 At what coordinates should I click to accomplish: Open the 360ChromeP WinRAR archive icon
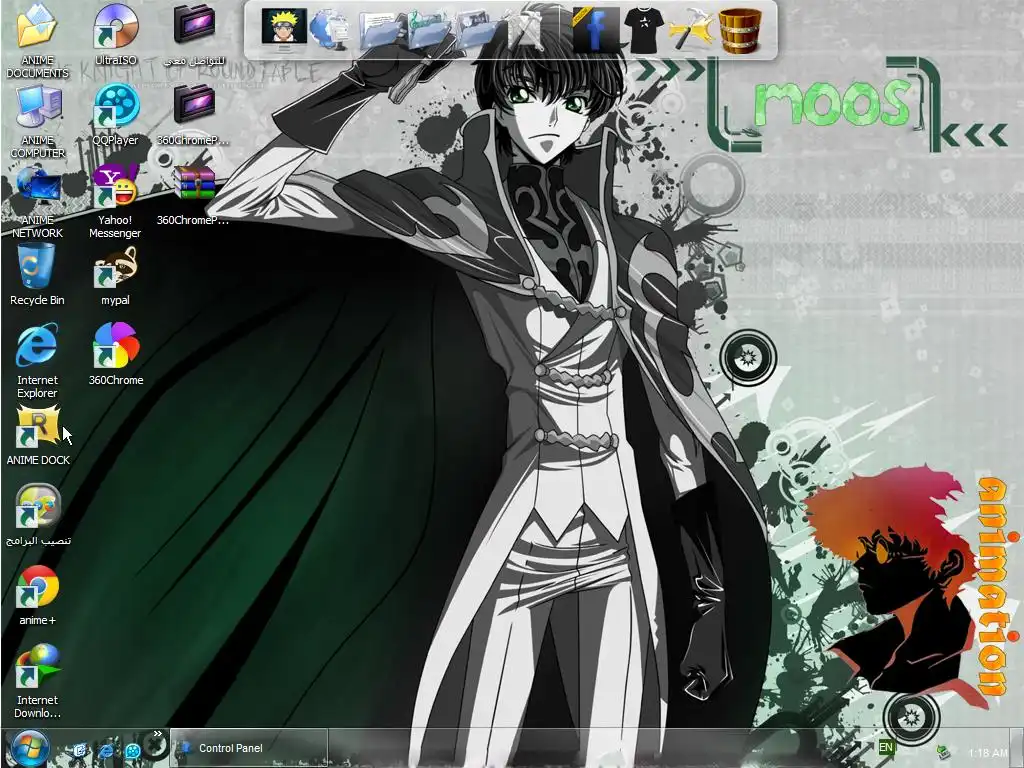(x=194, y=183)
